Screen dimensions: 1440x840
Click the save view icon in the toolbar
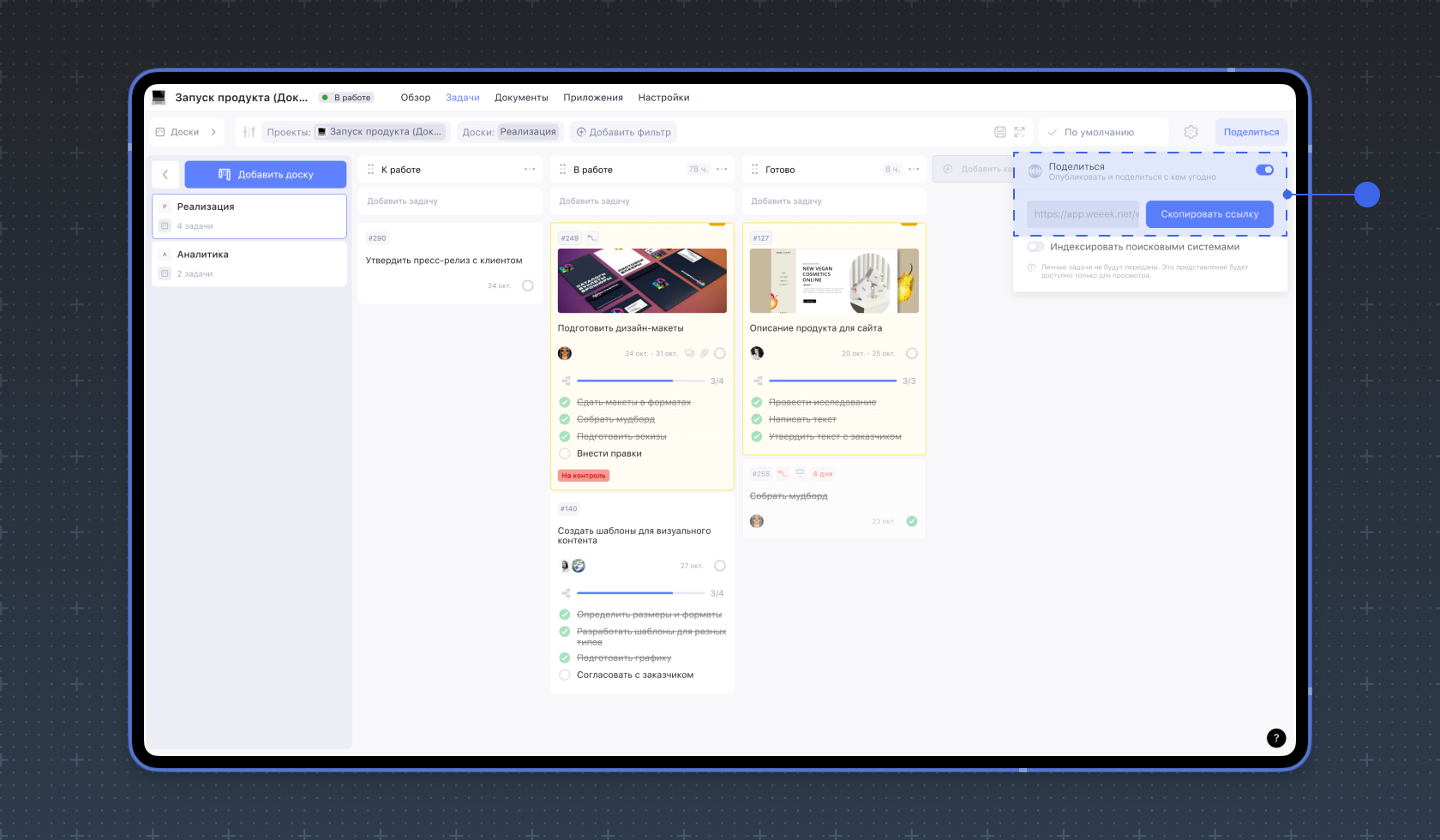click(999, 132)
